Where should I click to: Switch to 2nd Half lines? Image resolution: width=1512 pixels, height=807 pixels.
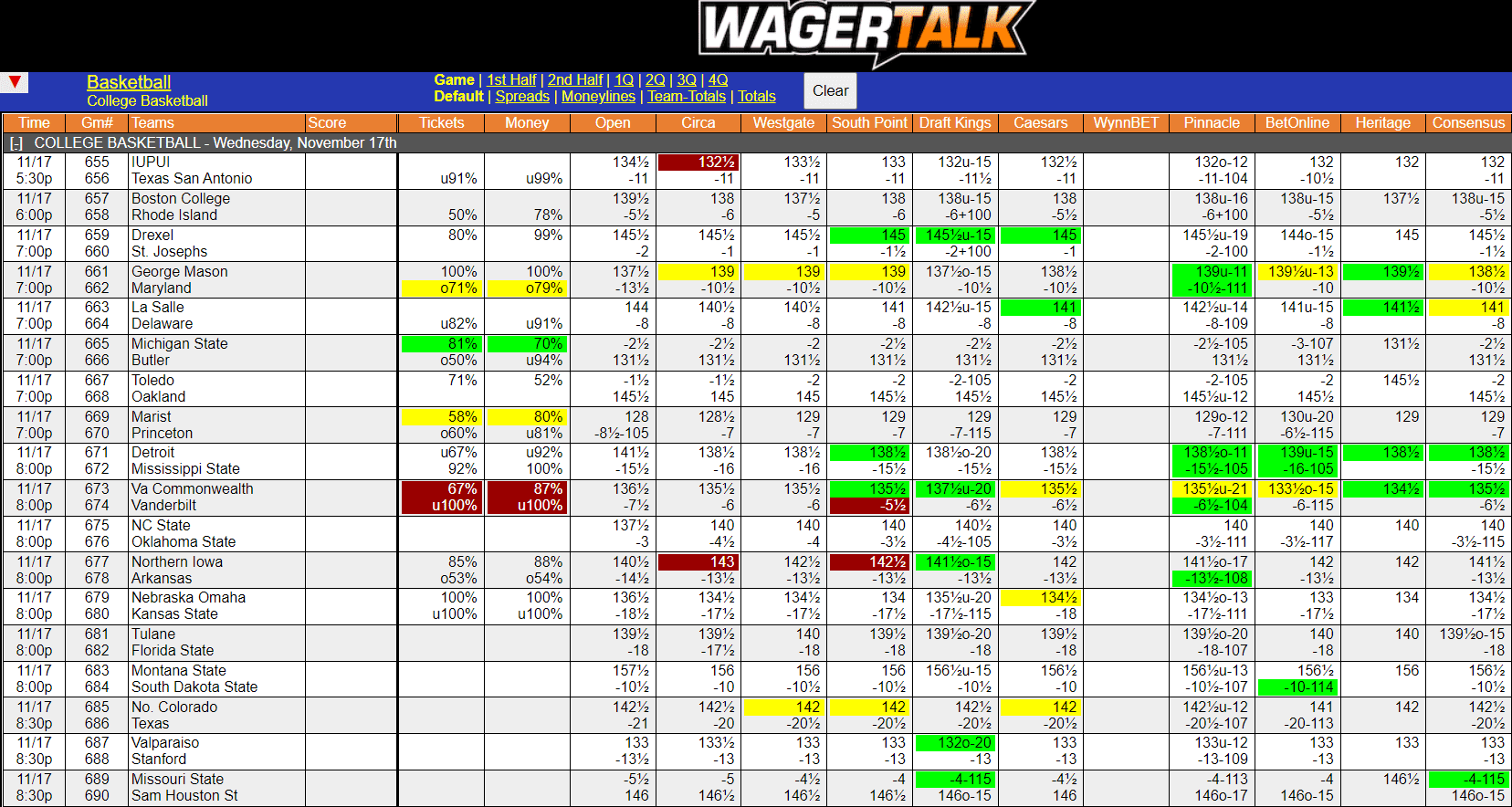pyautogui.click(x=575, y=80)
